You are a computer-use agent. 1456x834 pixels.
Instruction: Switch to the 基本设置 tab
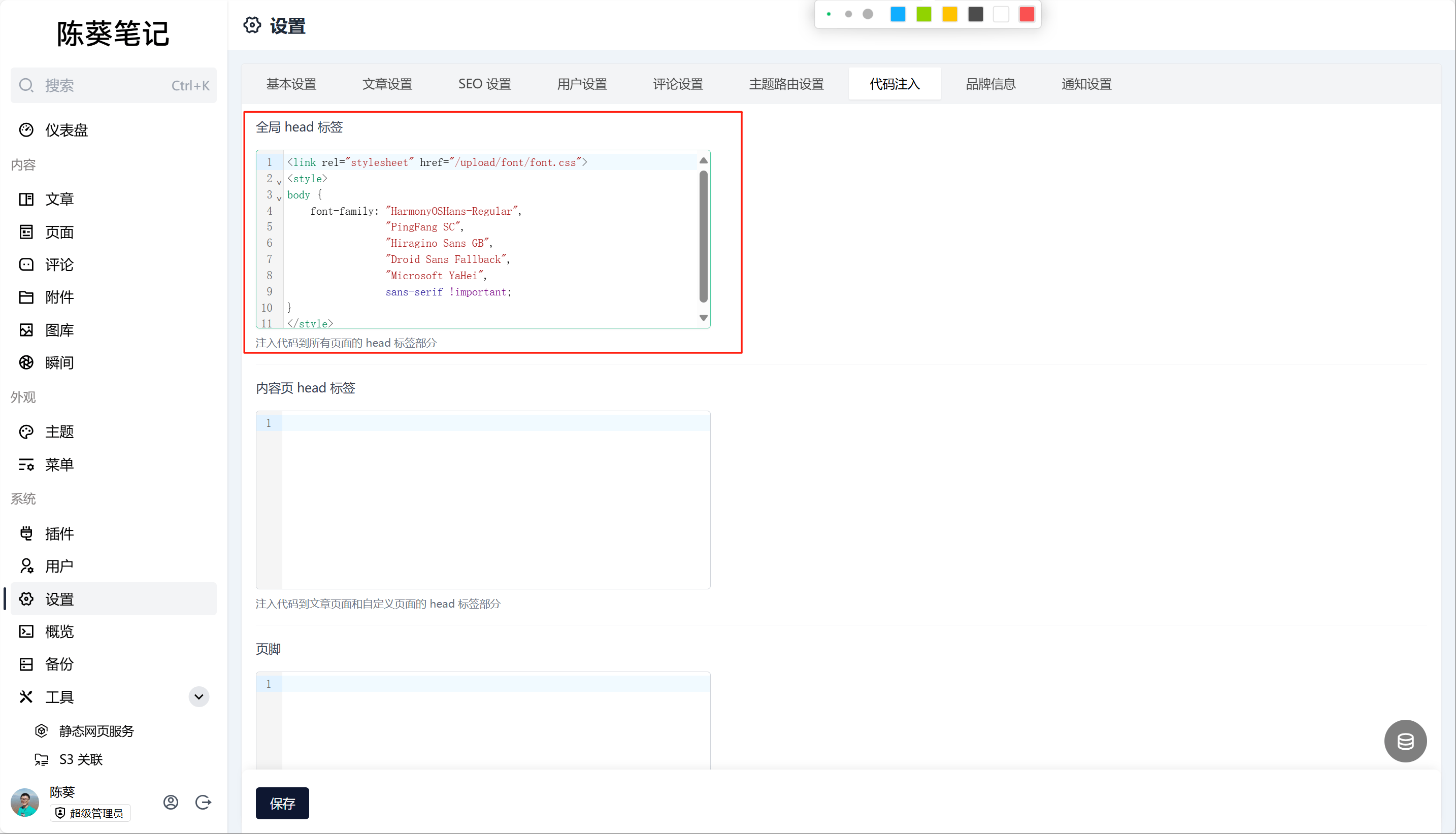(291, 84)
